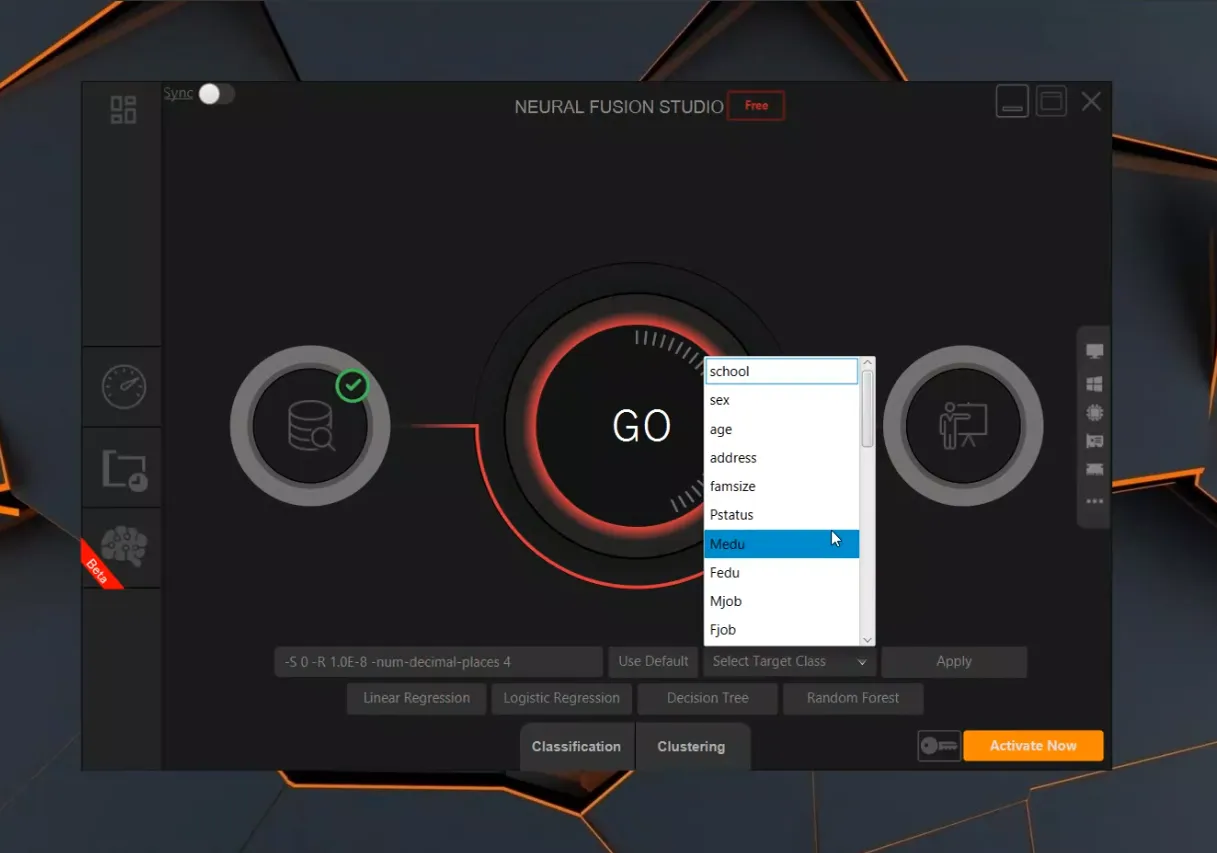Choose famsize in the target list
This screenshot has height=853, width=1217.
coord(781,486)
